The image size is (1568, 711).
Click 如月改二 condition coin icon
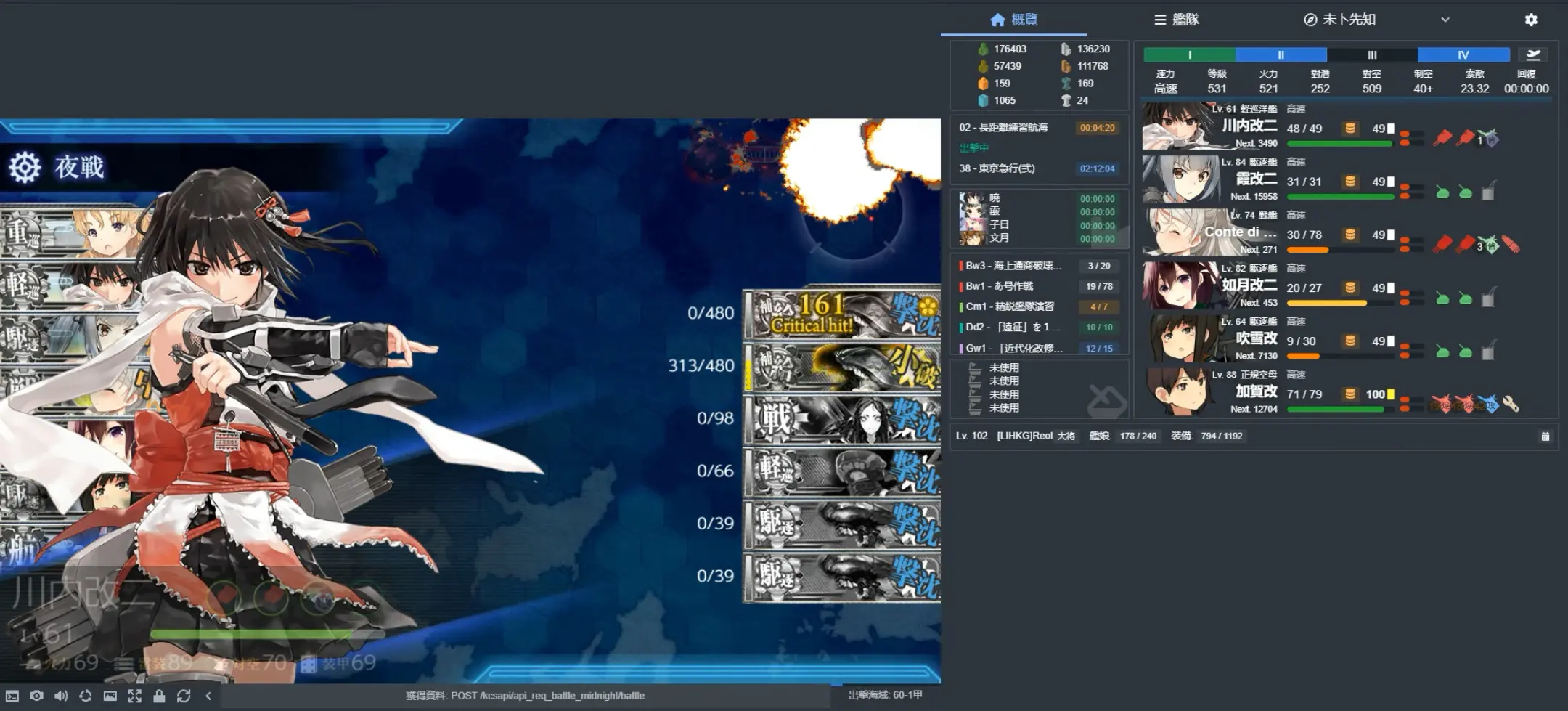[1350, 287]
